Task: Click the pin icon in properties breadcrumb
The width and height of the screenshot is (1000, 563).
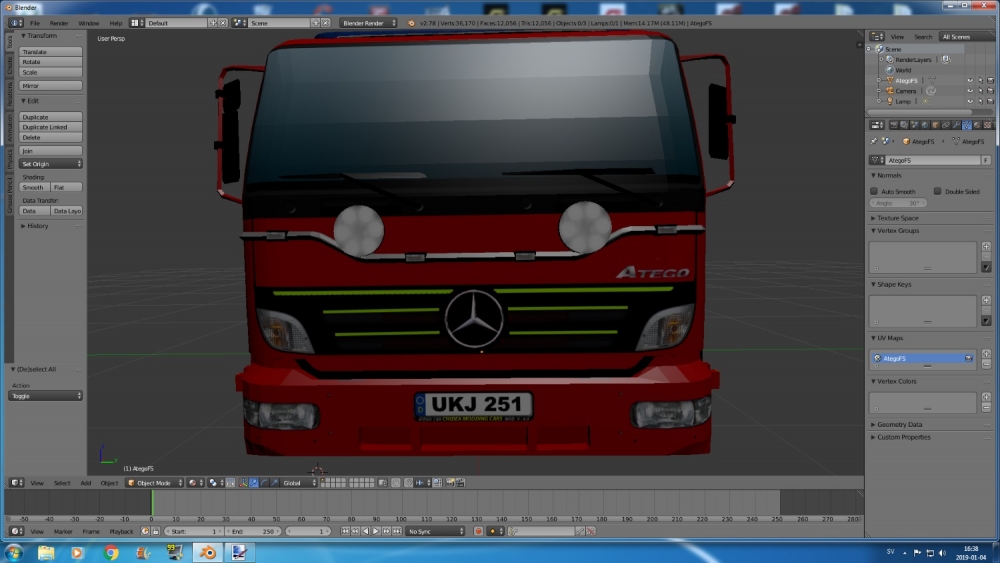Action: (x=873, y=141)
